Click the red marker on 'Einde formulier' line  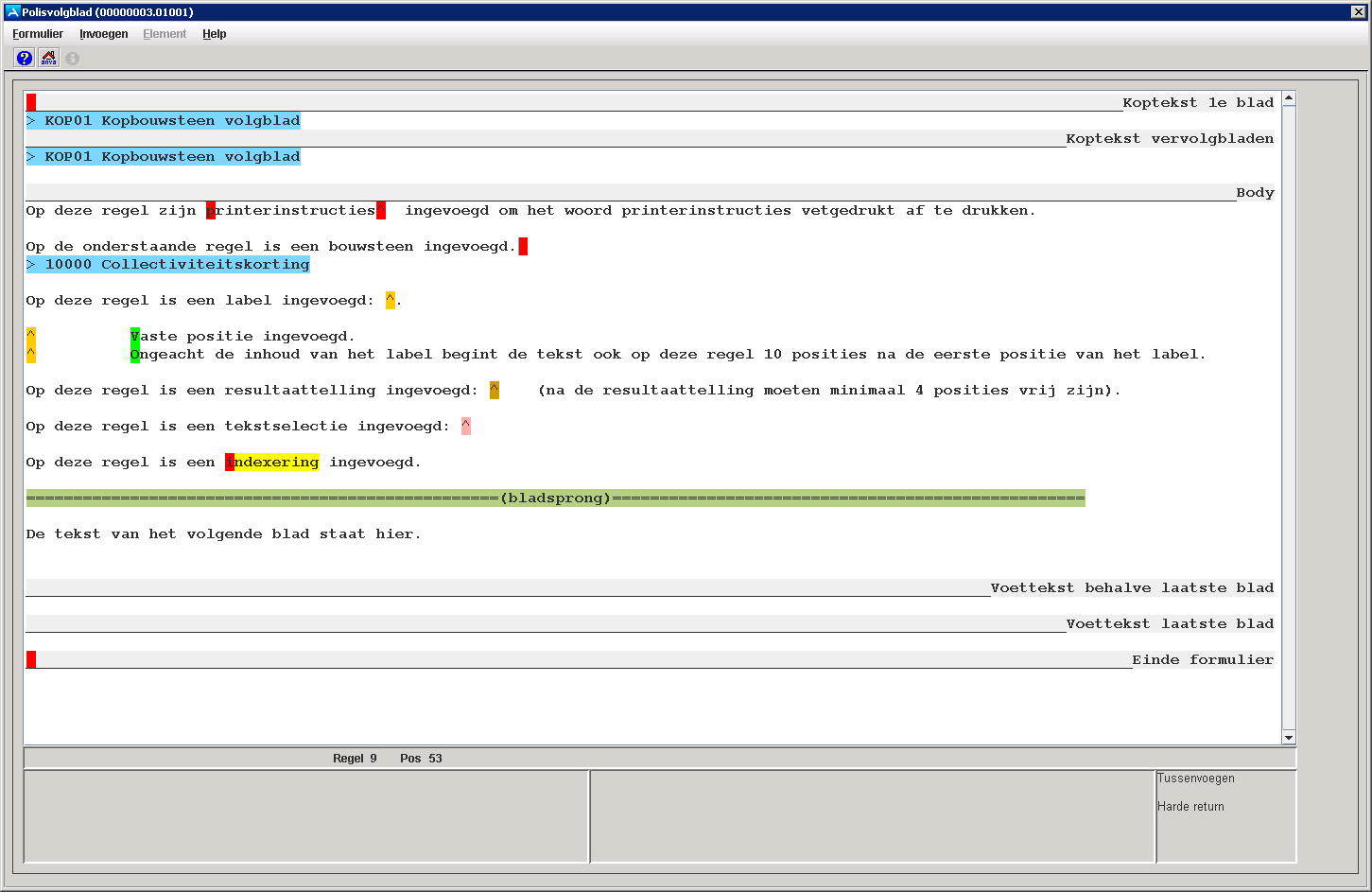coord(31,660)
